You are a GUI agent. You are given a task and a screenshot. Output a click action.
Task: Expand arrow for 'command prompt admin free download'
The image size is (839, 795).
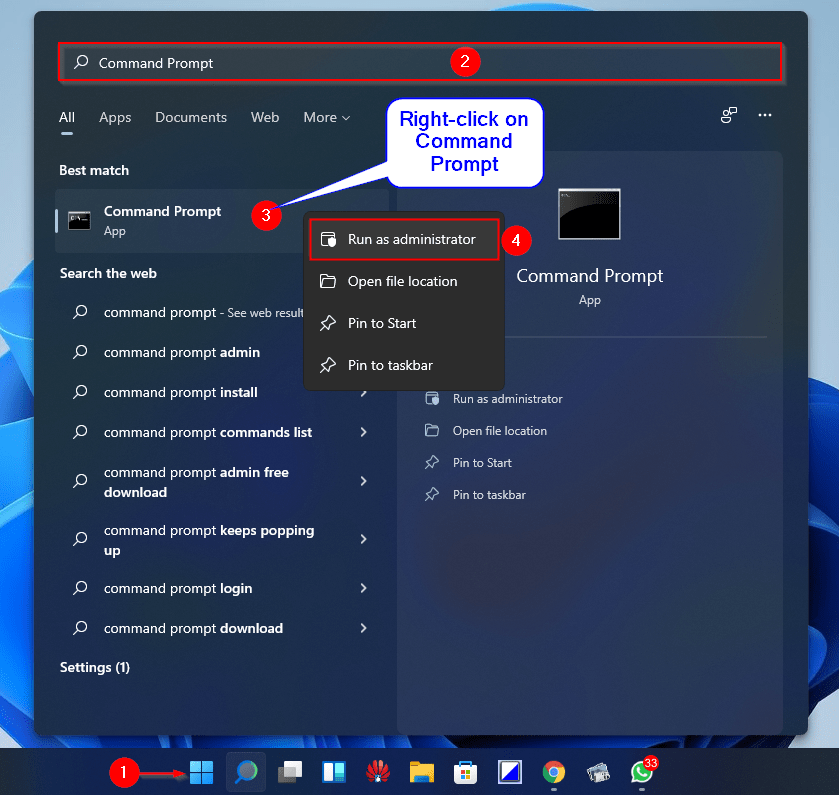[x=364, y=481]
